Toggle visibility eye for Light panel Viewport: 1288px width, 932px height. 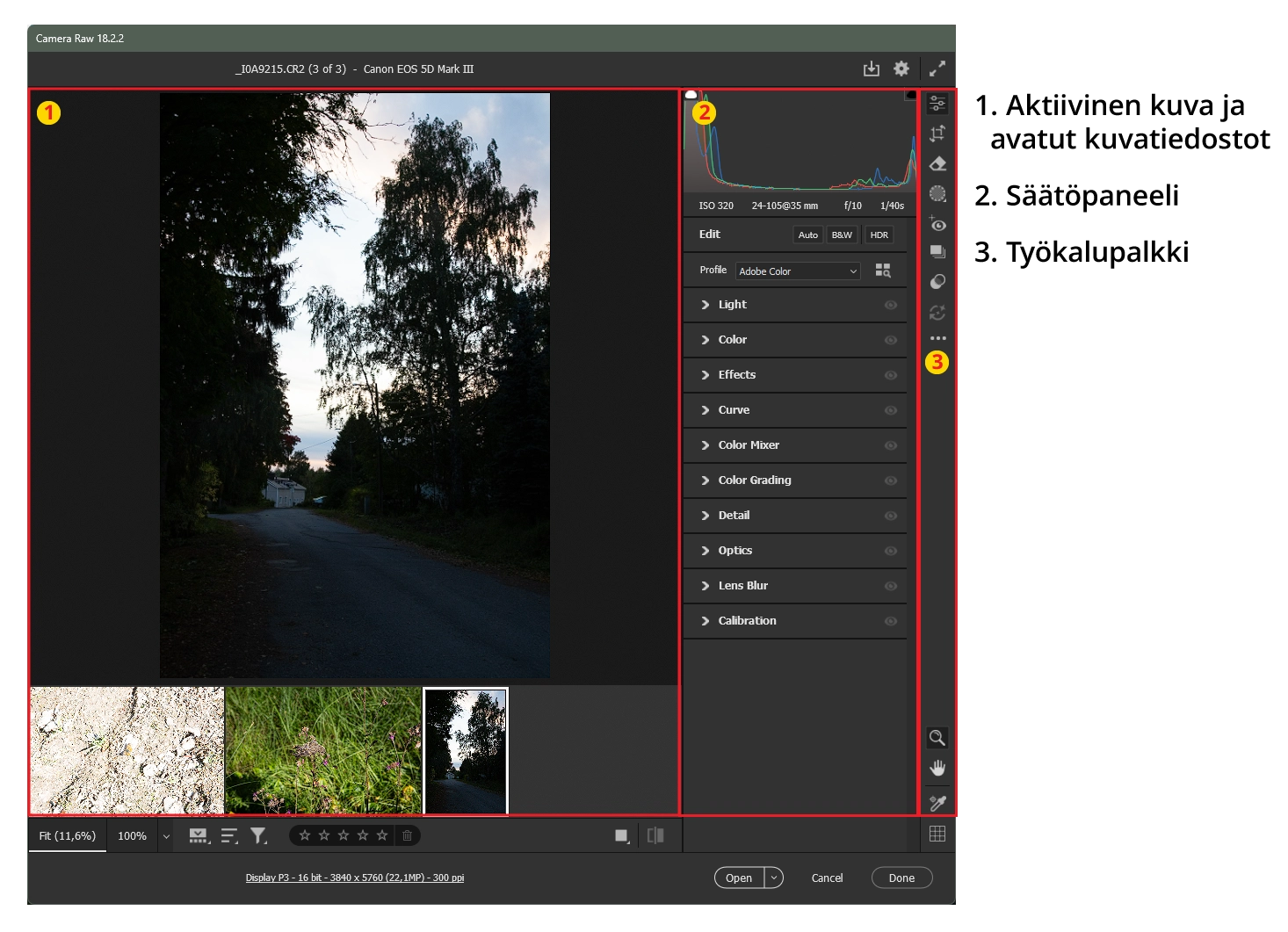coord(890,305)
